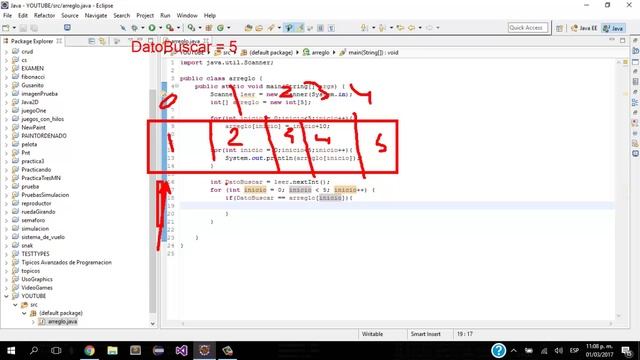The image size is (640, 360).
Task: Open File Explorer from the taskbar
Action: [112, 351]
